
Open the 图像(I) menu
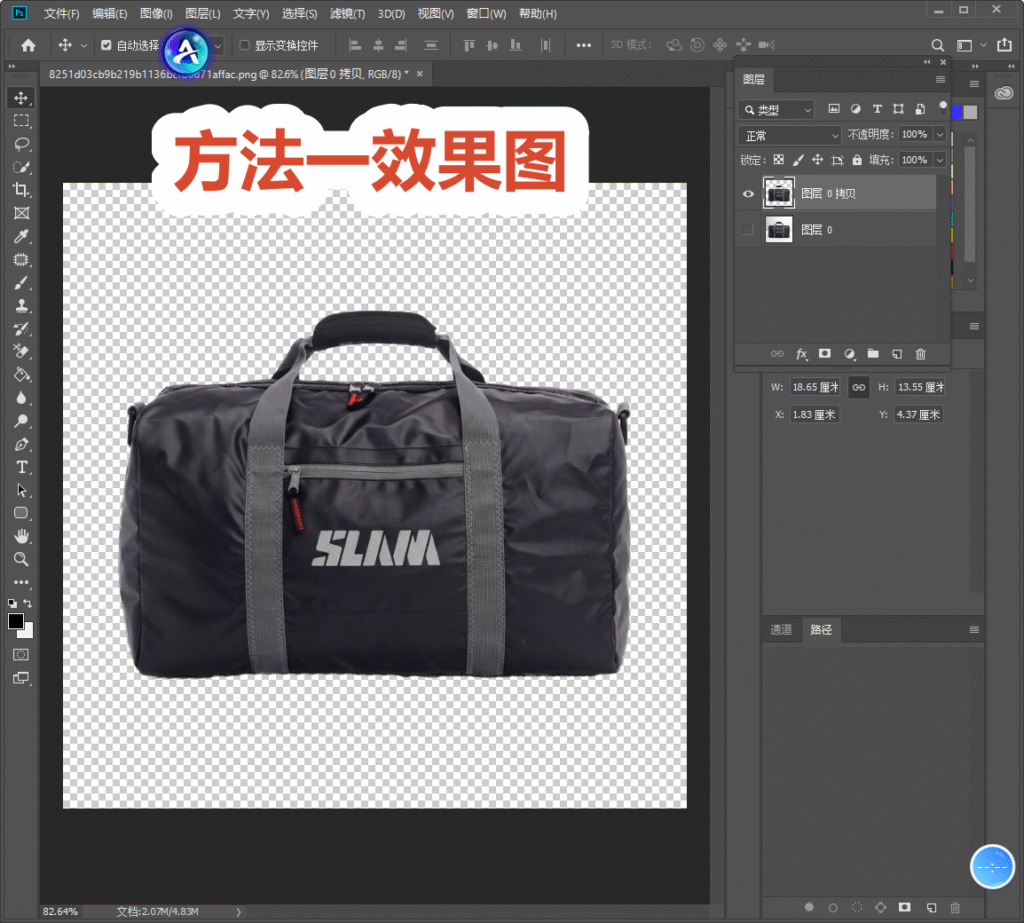(156, 14)
